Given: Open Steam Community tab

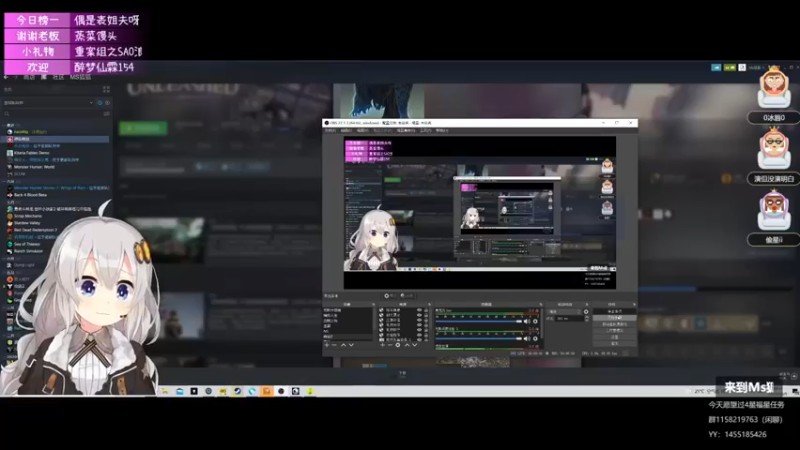Looking at the screenshot, I should (58, 78).
